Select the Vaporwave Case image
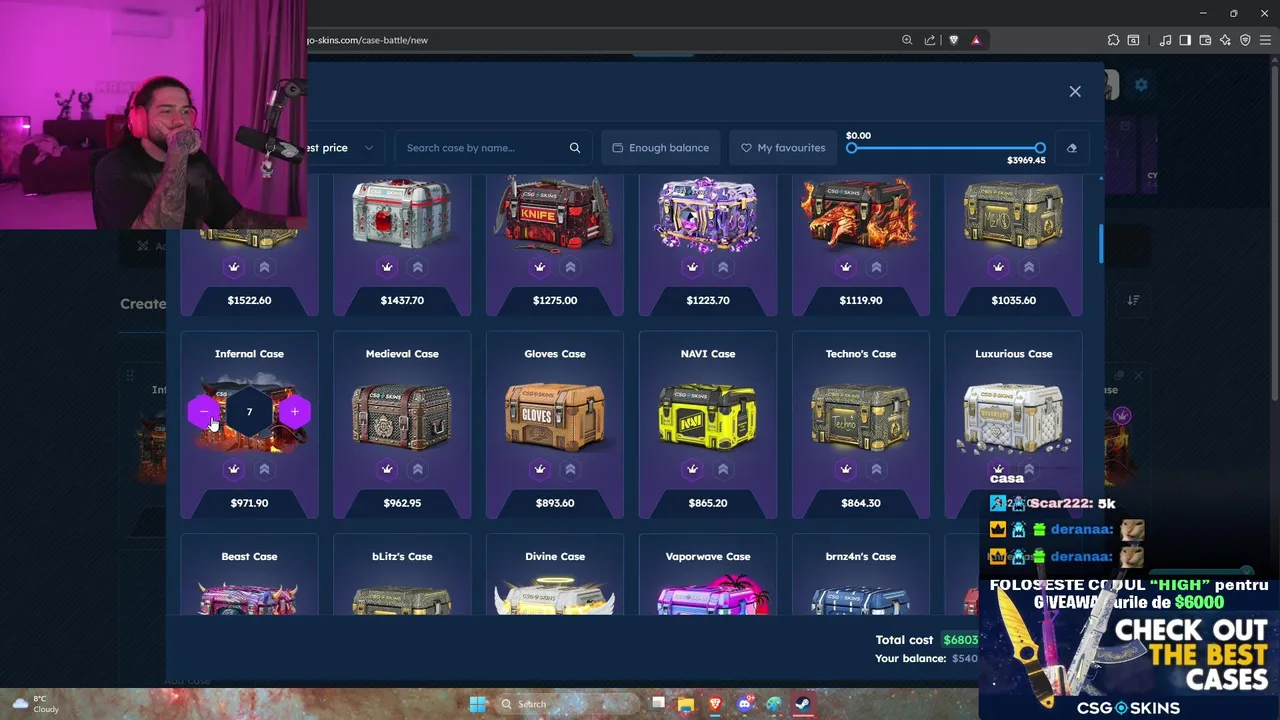Image resolution: width=1280 pixels, height=720 pixels. [708, 595]
